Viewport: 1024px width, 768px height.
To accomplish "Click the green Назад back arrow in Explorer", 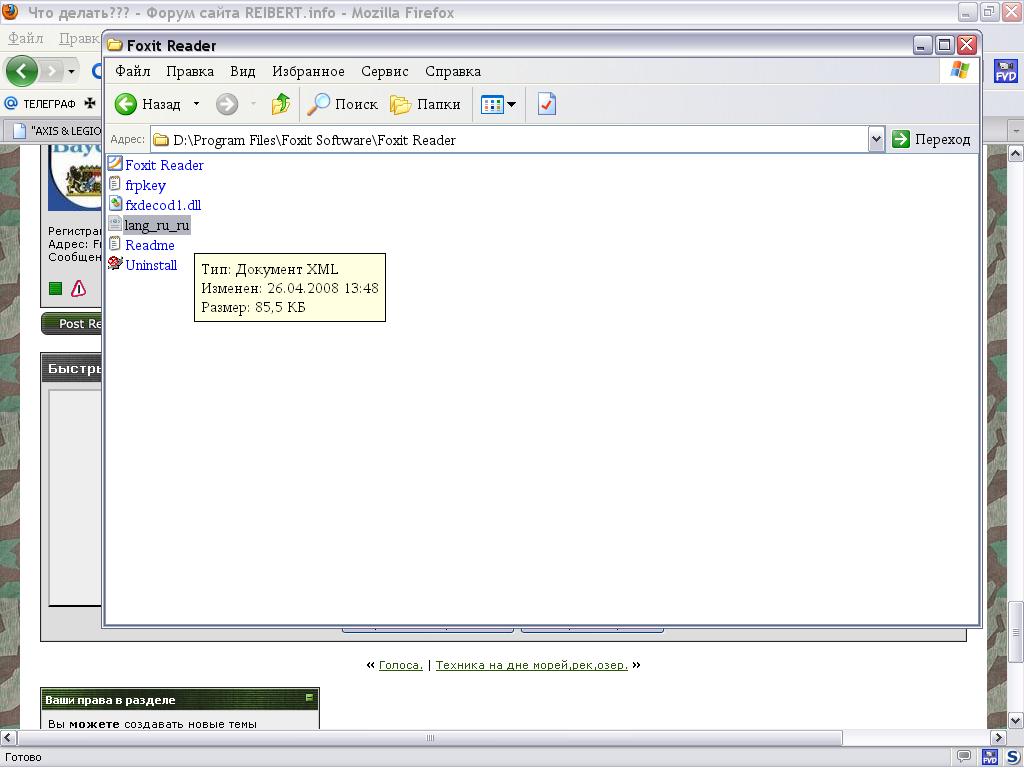I will pos(126,104).
